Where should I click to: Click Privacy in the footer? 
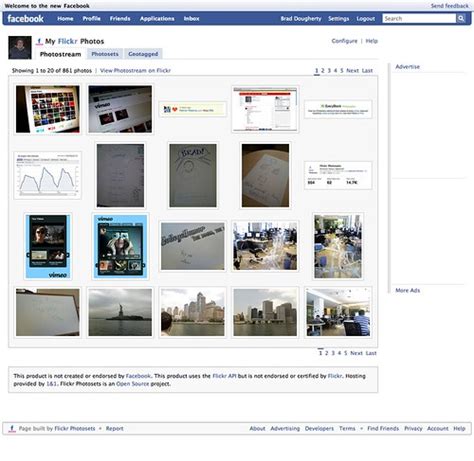point(413,429)
